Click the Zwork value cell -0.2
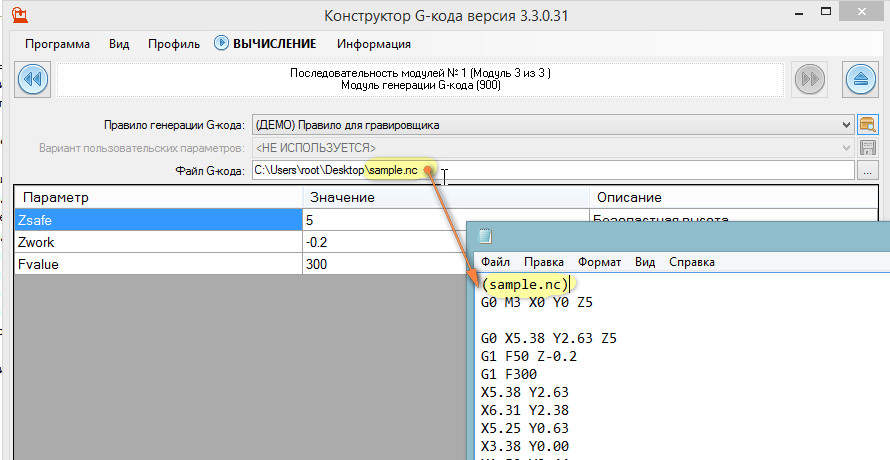890x460 pixels. [384, 242]
